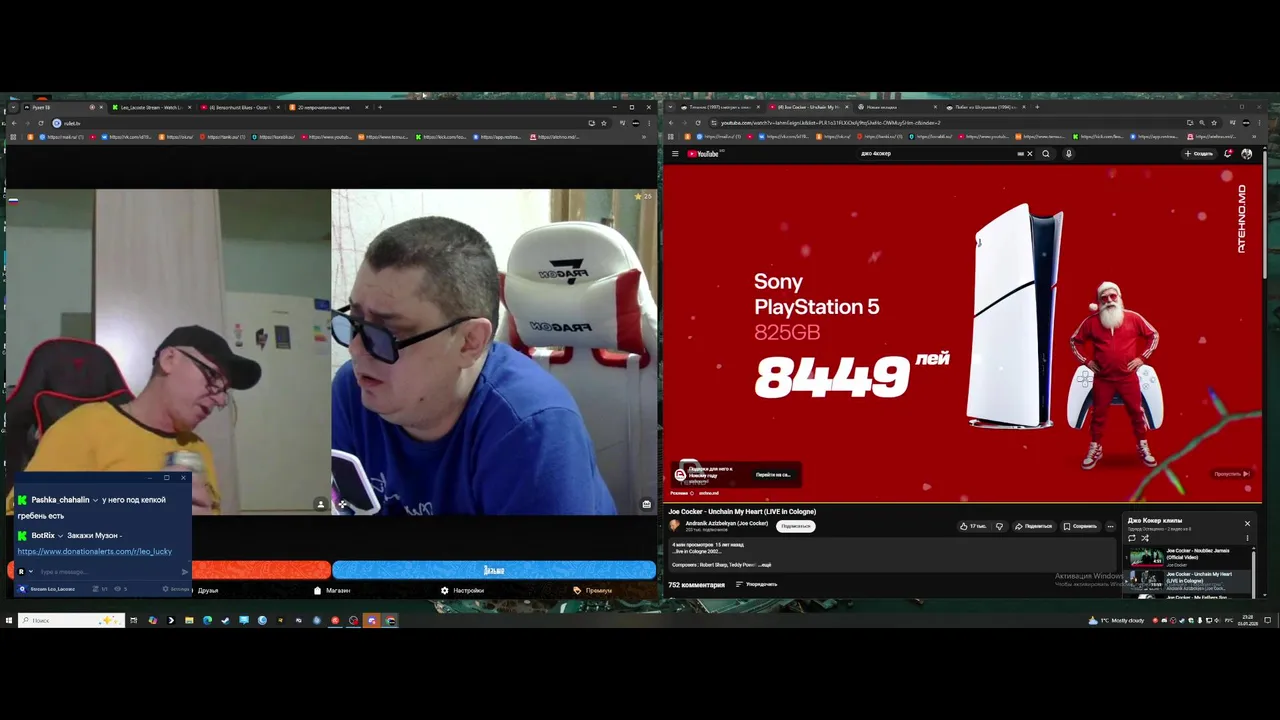Click the red stop button on rulet.tv
Image resolution: width=1280 pixels, height=720 pixels.
coord(260,570)
